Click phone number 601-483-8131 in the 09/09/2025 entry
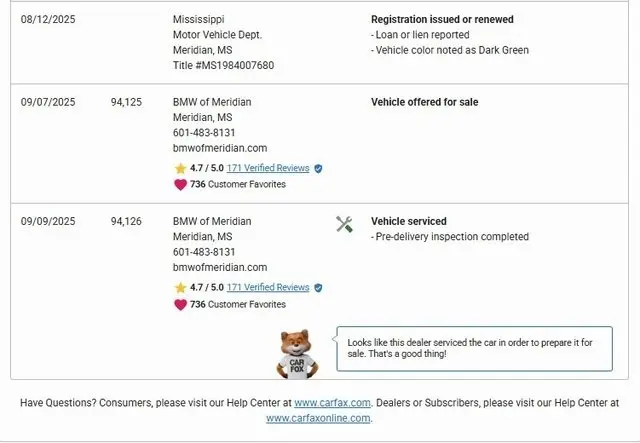This screenshot has width=640, height=443. [204, 252]
